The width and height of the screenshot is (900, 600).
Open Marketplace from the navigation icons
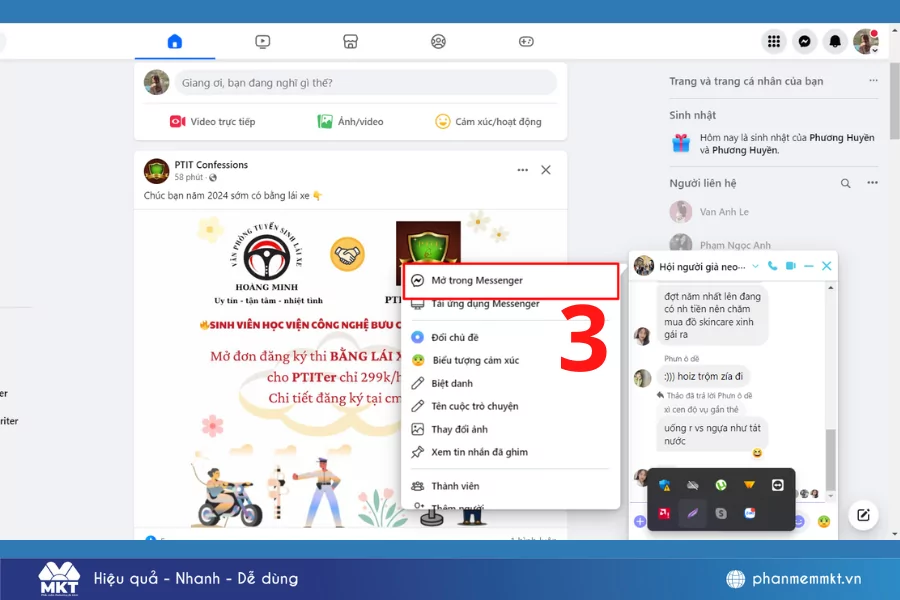coord(350,41)
